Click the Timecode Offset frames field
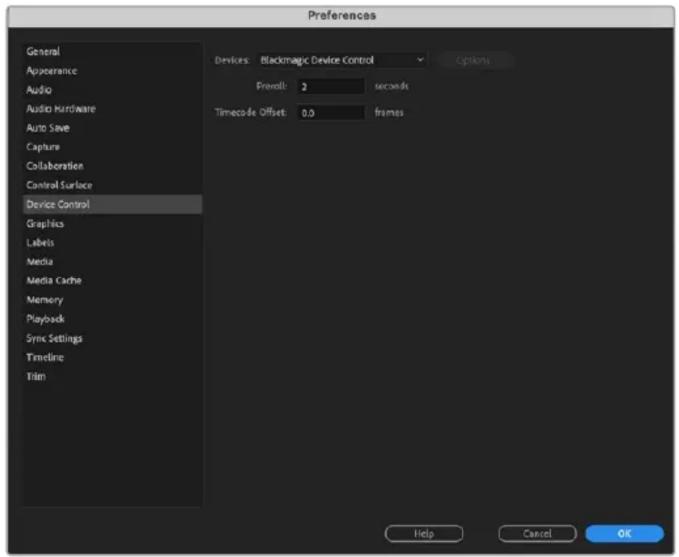 tap(330, 113)
